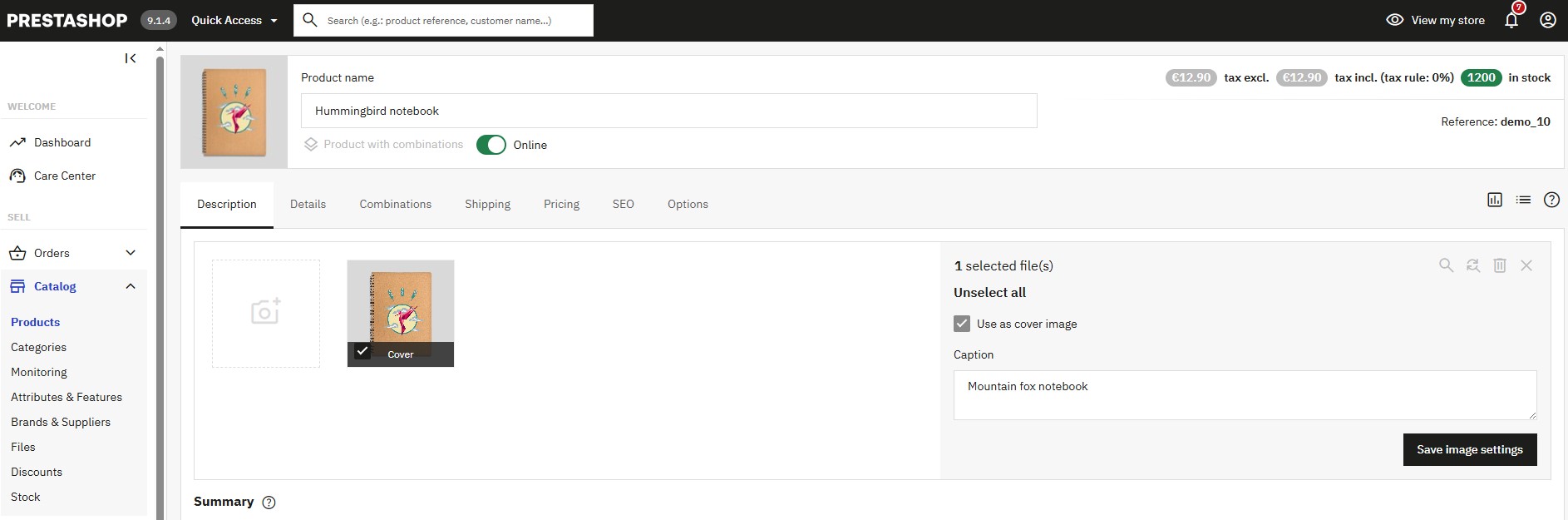The height and width of the screenshot is (520, 1568).
Task: Open the notifications bell
Action: coord(1511,20)
